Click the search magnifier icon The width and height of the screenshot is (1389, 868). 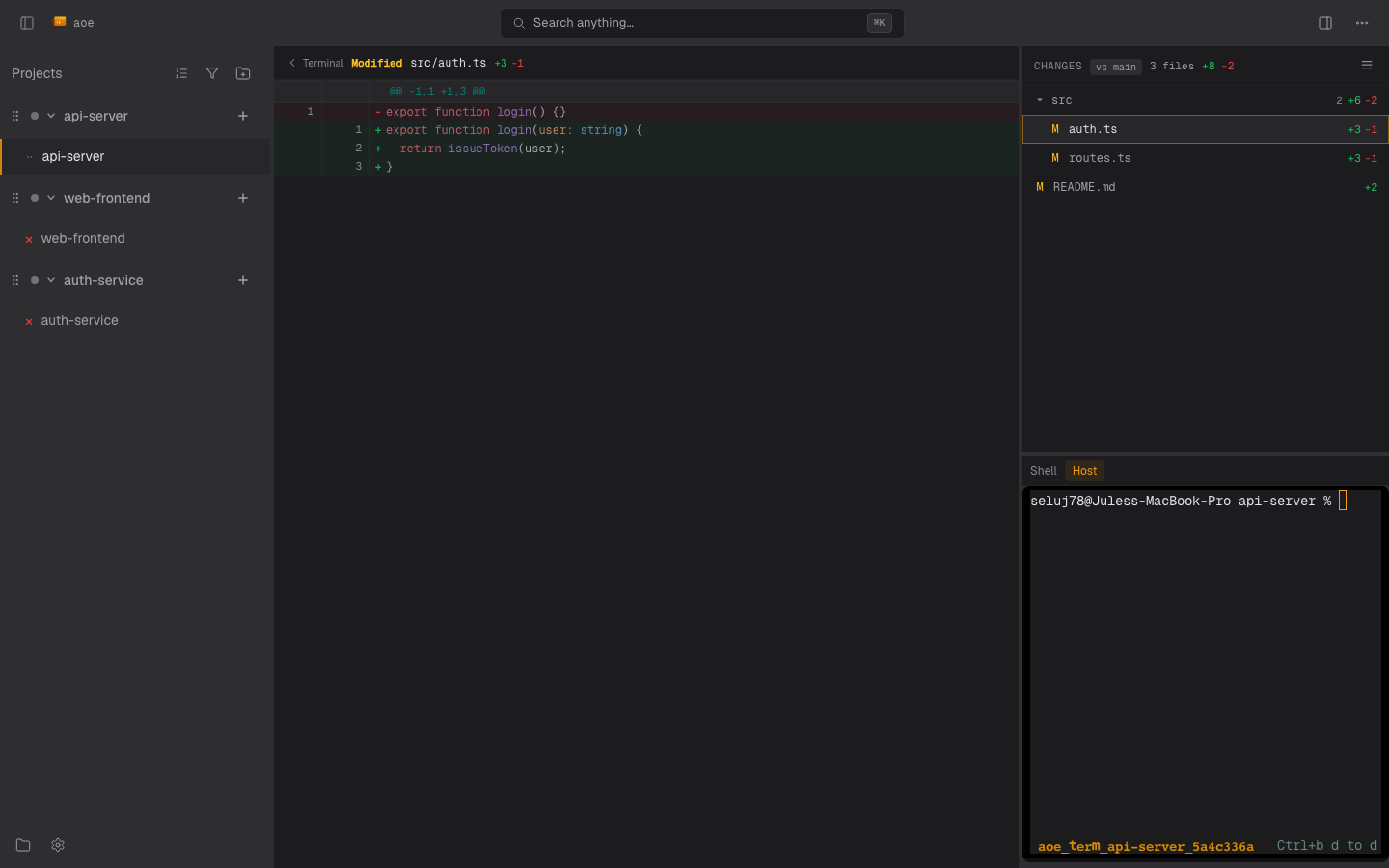point(519,23)
